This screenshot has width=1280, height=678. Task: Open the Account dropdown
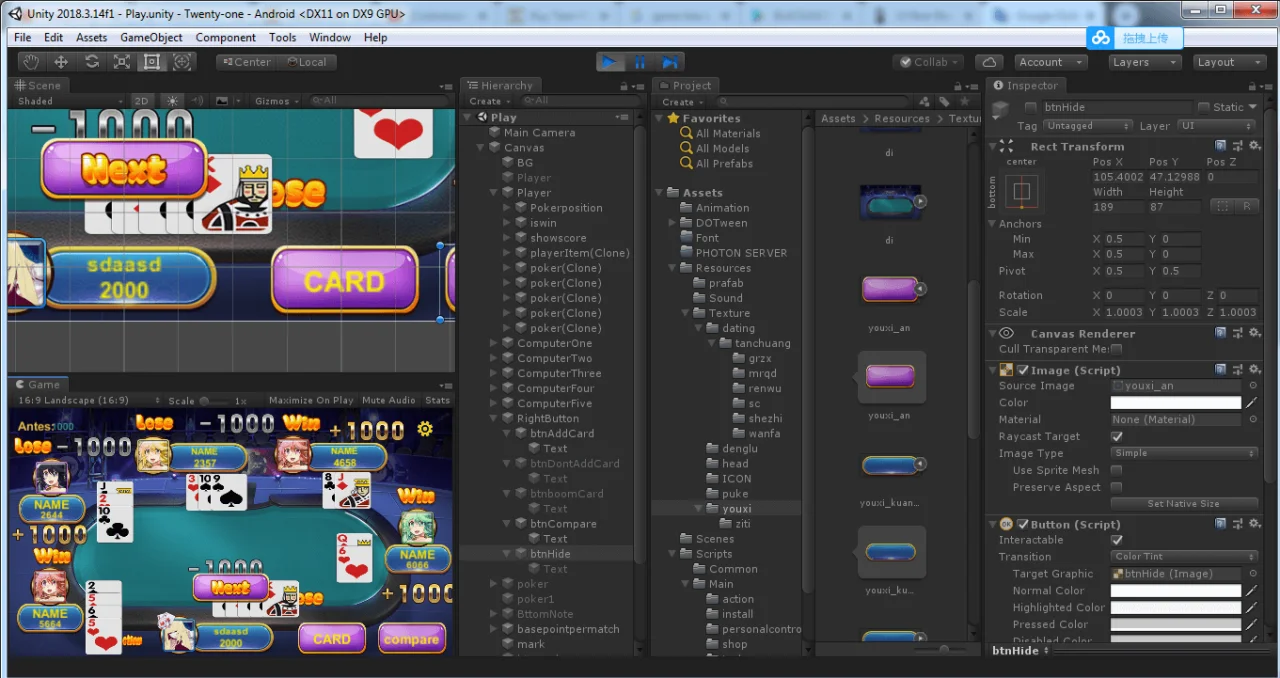(1053, 62)
